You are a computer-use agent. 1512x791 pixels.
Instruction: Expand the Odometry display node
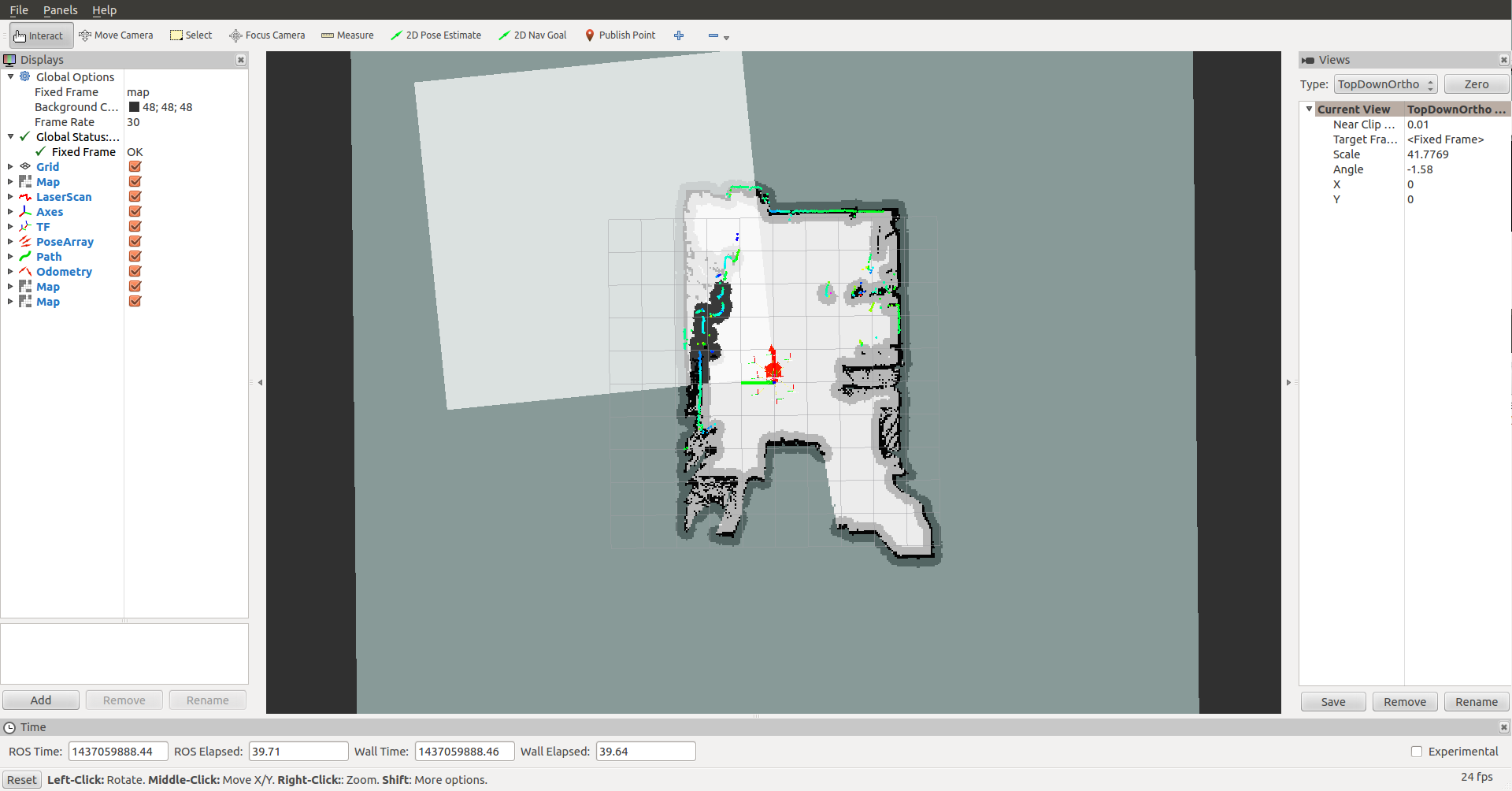point(10,271)
